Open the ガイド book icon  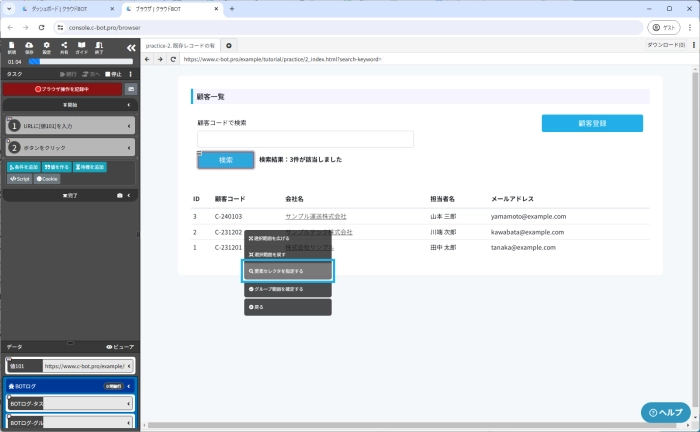pos(81,47)
